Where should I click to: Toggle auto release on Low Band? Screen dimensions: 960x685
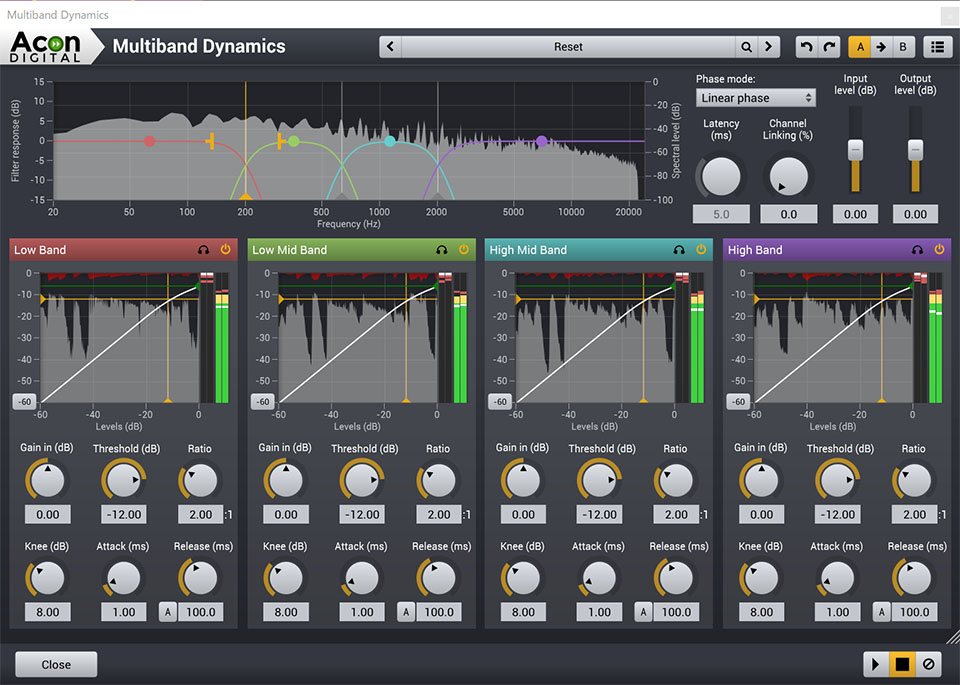pyautogui.click(x=168, y=612)
